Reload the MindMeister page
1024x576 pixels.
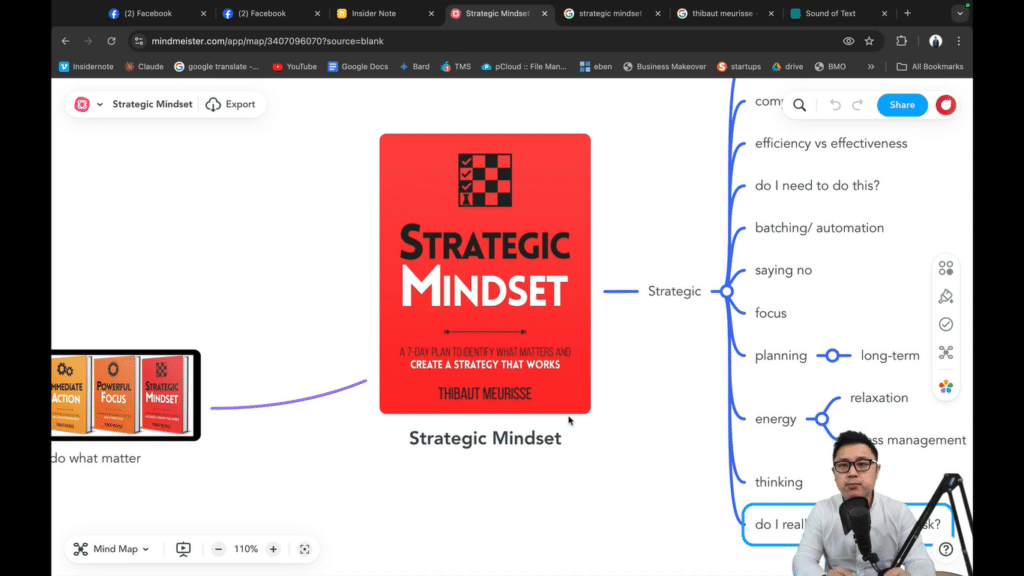click(112, 41)
